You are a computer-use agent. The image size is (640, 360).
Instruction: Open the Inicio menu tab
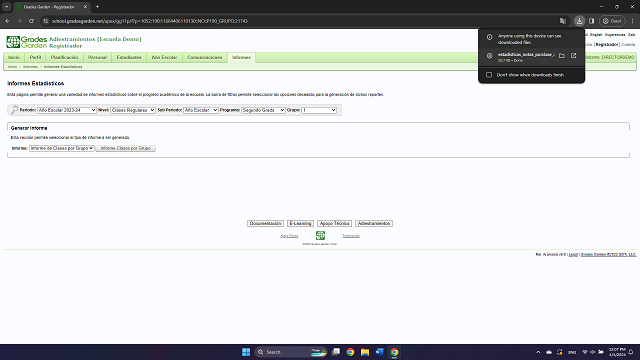[x=14, y=58]
